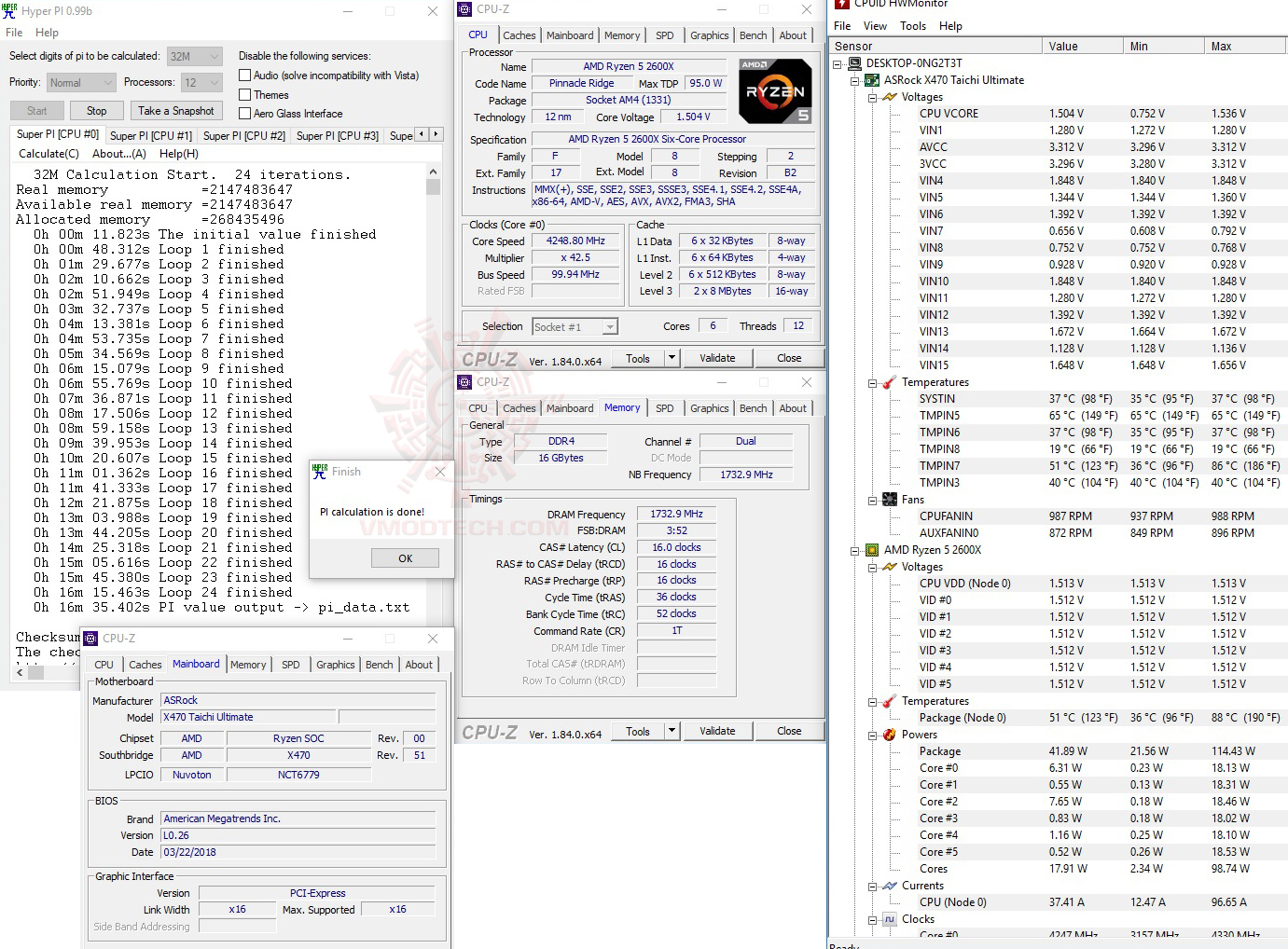Click the title icon of the CPU-Z Mainboard window

90,639
